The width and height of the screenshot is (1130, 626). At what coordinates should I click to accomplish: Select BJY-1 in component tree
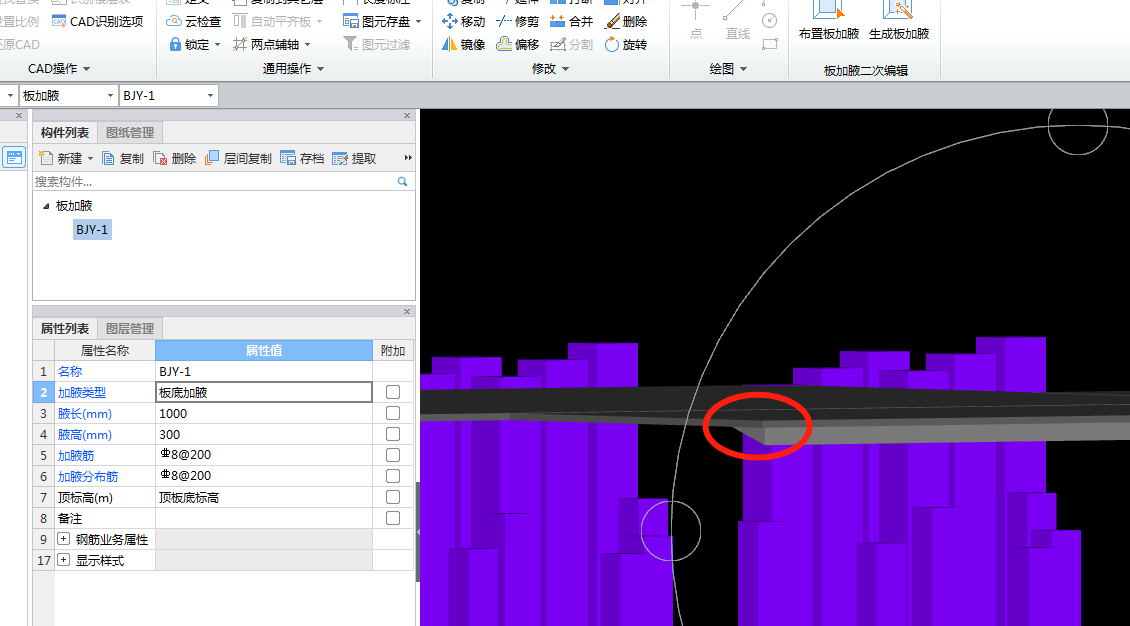[x=92, y=230]
